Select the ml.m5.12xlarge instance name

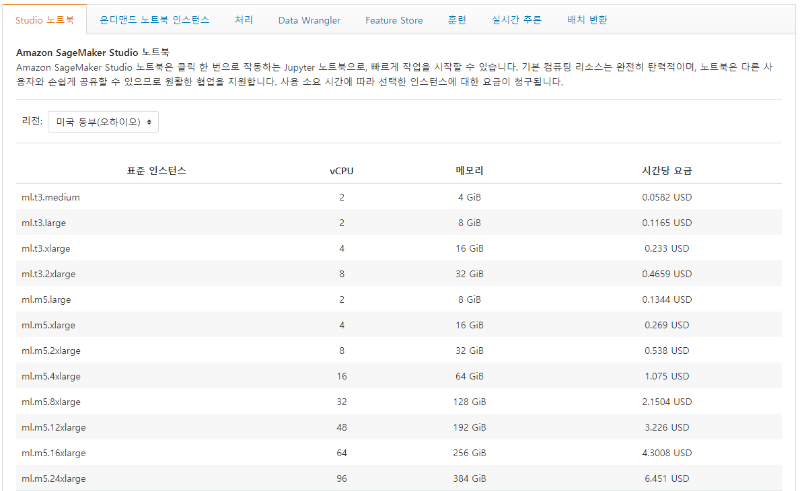point(54,427)
